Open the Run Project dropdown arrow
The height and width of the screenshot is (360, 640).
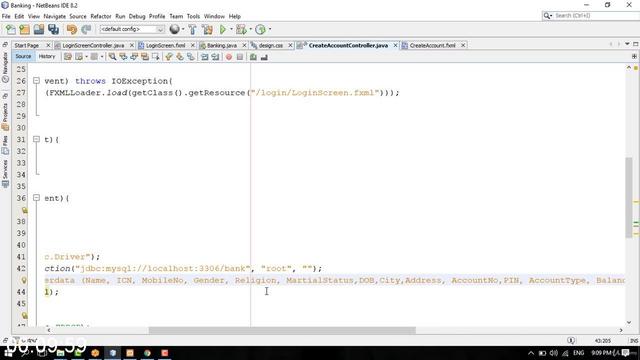pos(231,29)
